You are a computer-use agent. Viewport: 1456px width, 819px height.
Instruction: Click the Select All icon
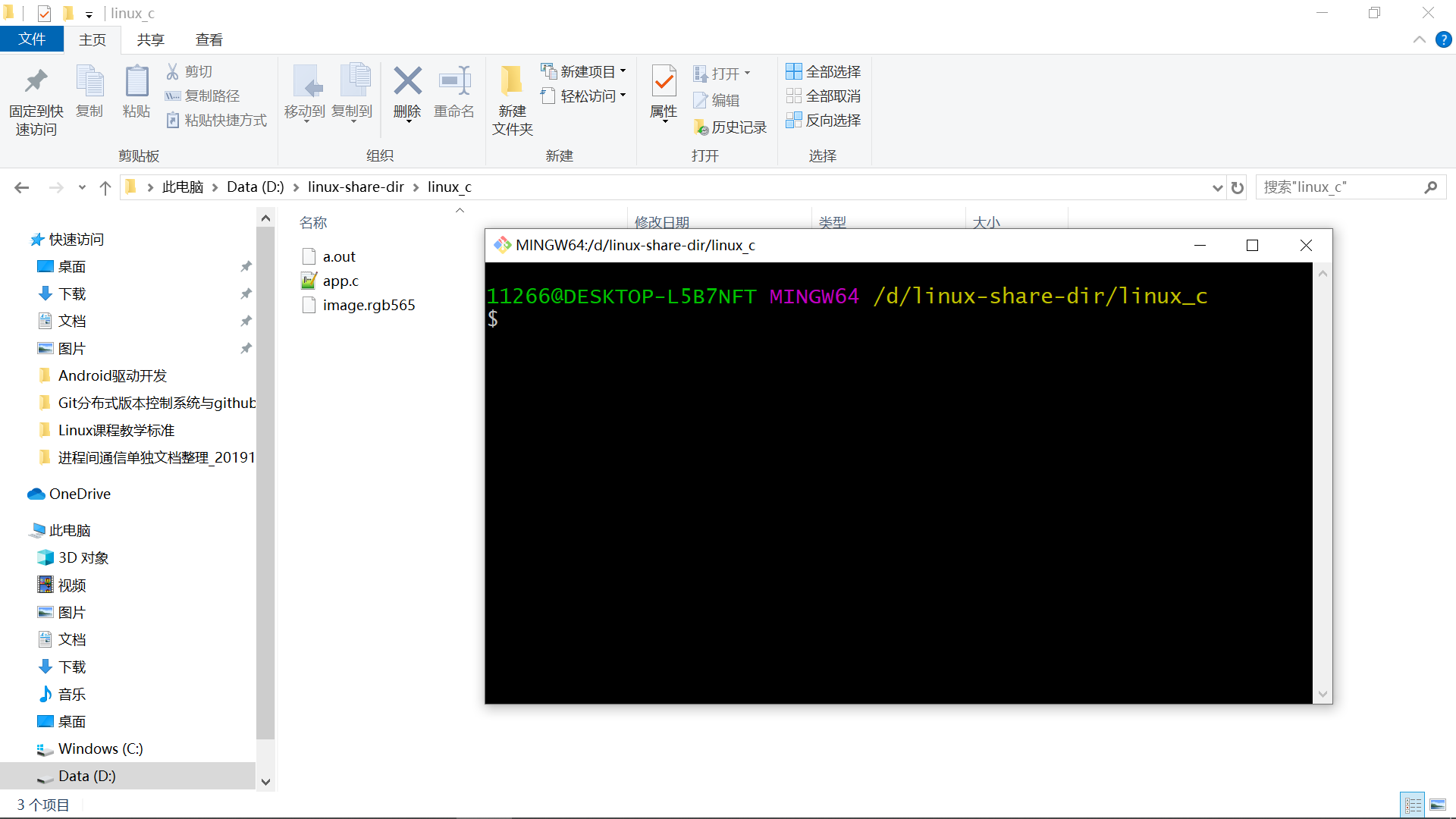click(x=793, y=71)
